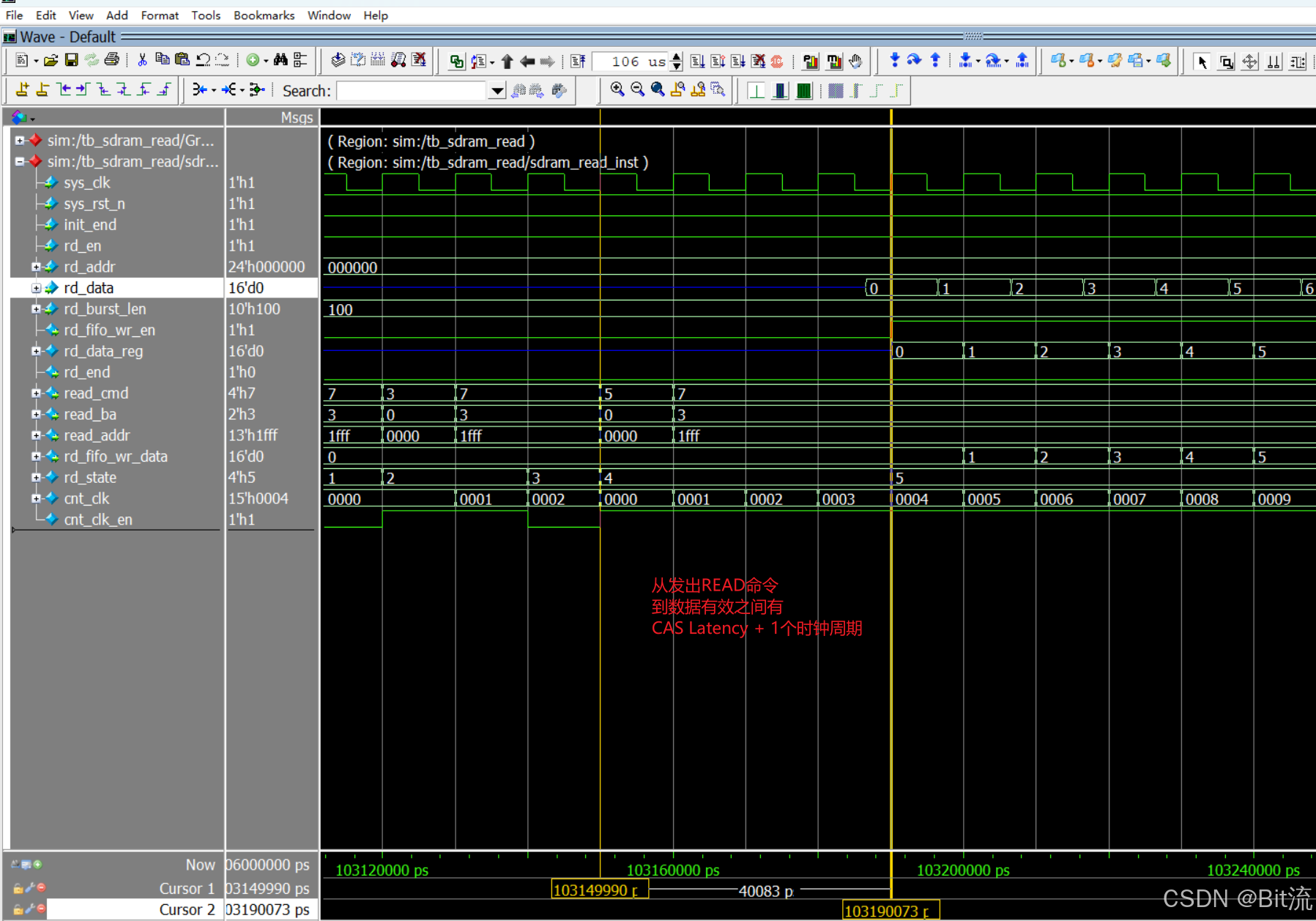
Task: Click the run length field showing 106 us
Action: point(631,62)
